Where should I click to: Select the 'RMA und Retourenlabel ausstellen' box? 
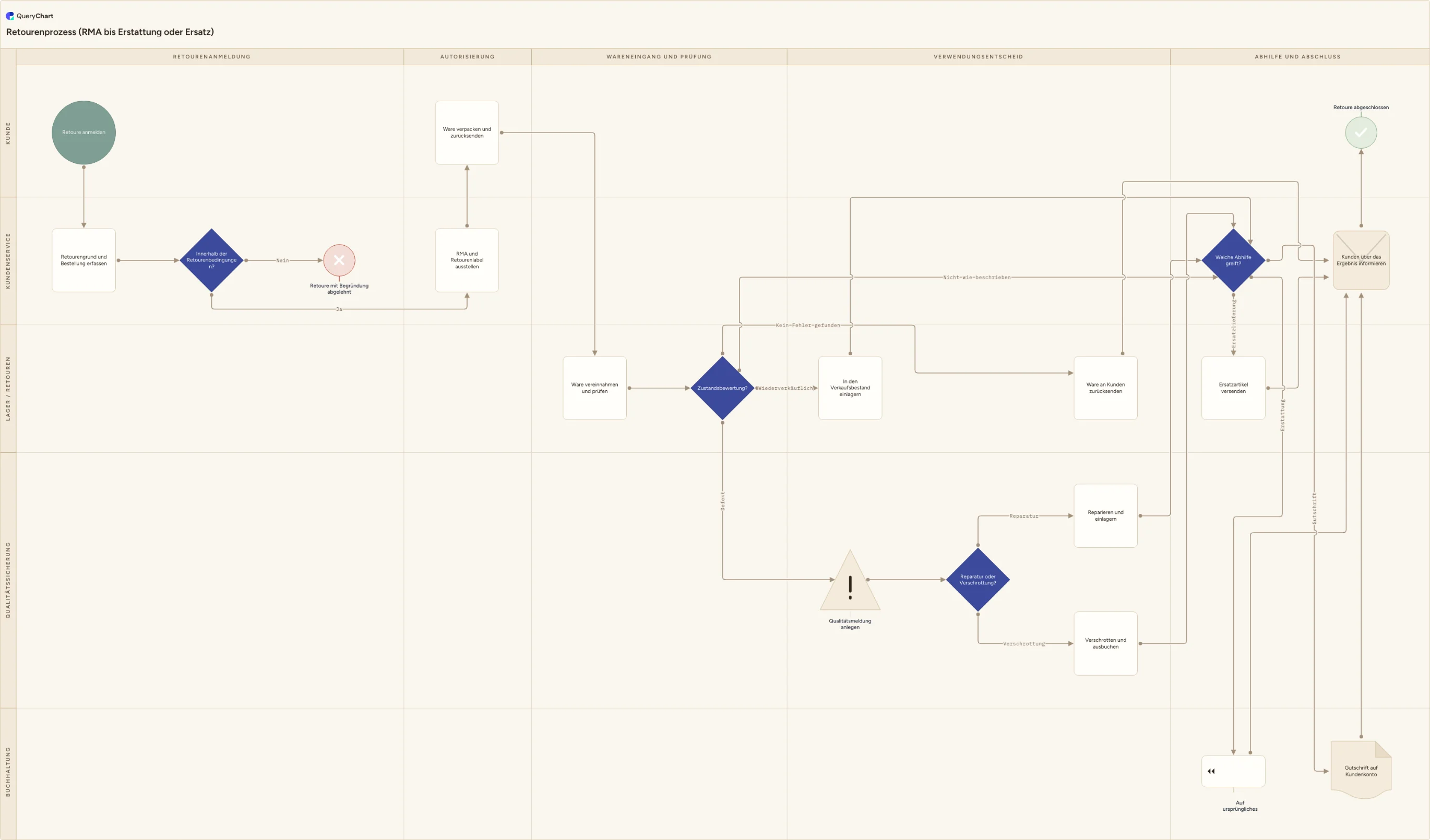pos(467,260)
